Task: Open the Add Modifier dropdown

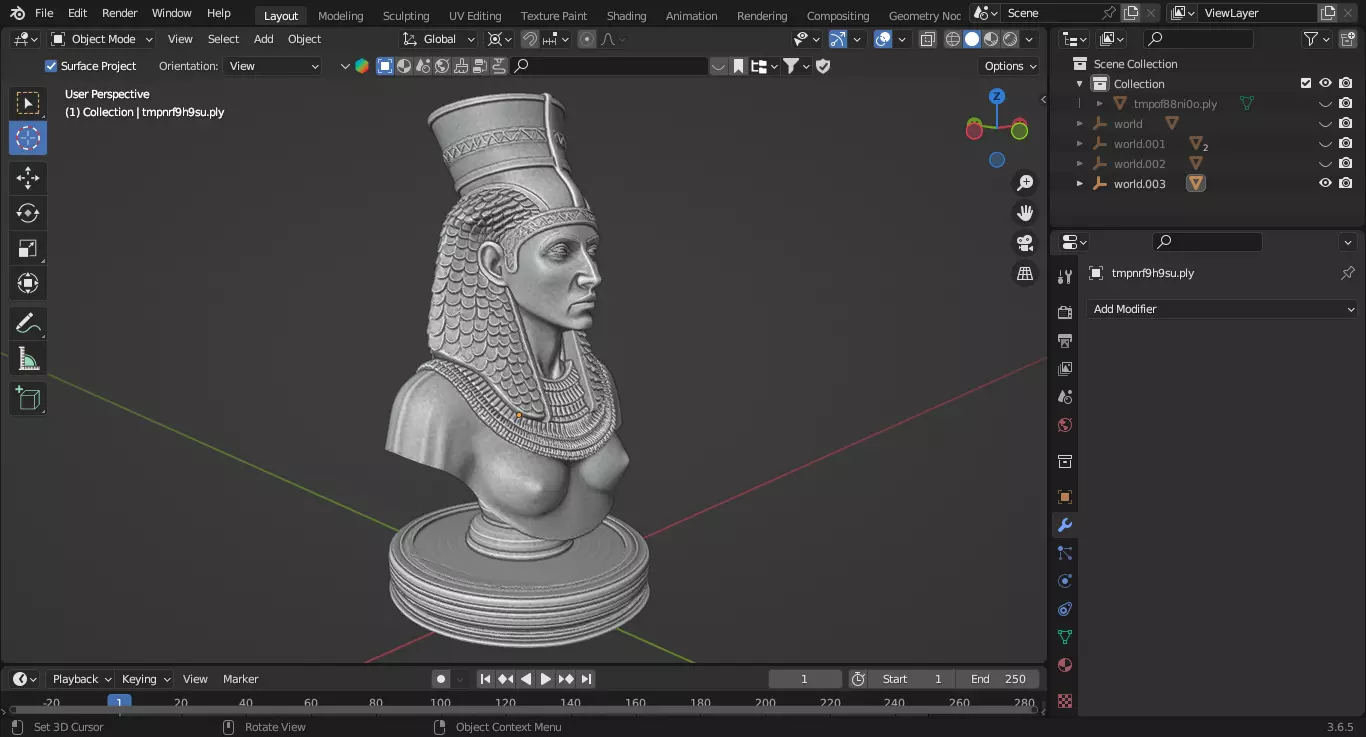Action: click(x=1222, y=309)
